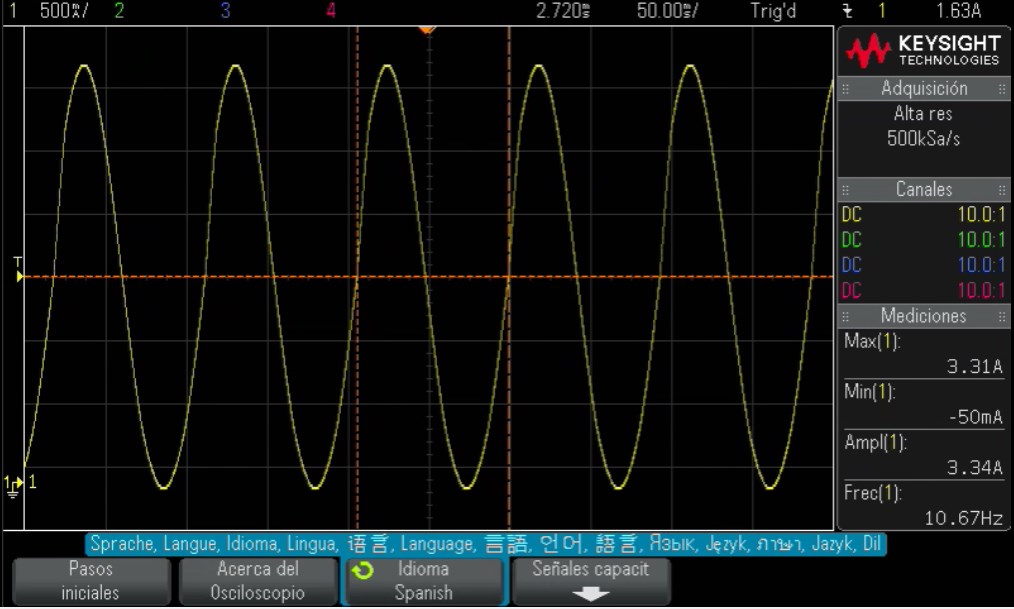Select the Mediciones panel header
Viewport: 1014px width, 609px height.
[923, 316]
